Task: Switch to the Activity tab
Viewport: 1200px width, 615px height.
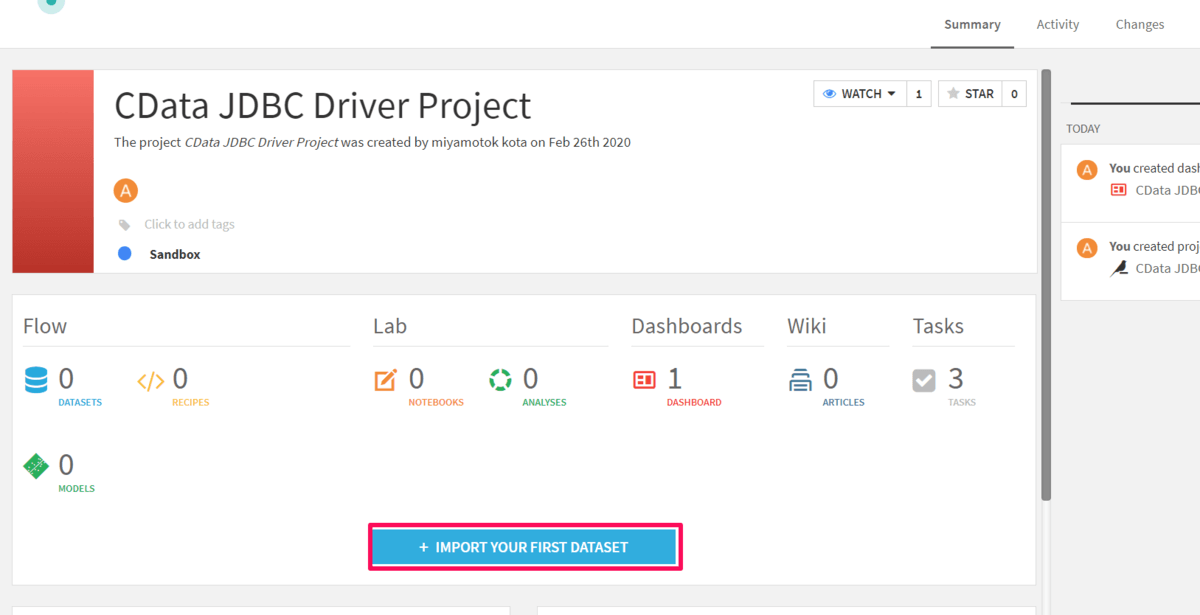Action: click(1057, 25)
